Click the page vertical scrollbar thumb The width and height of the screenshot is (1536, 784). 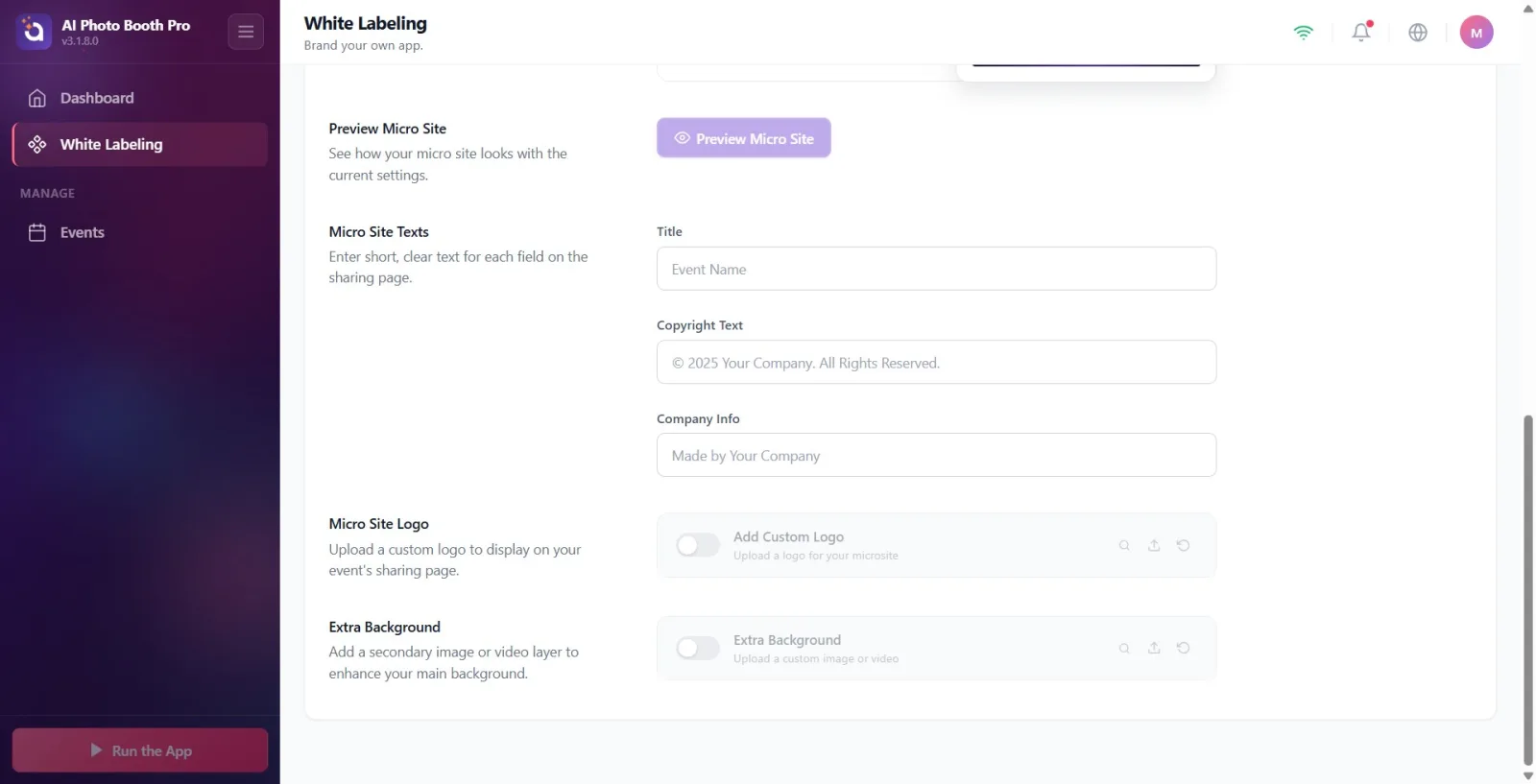[x=1528, y=590]
